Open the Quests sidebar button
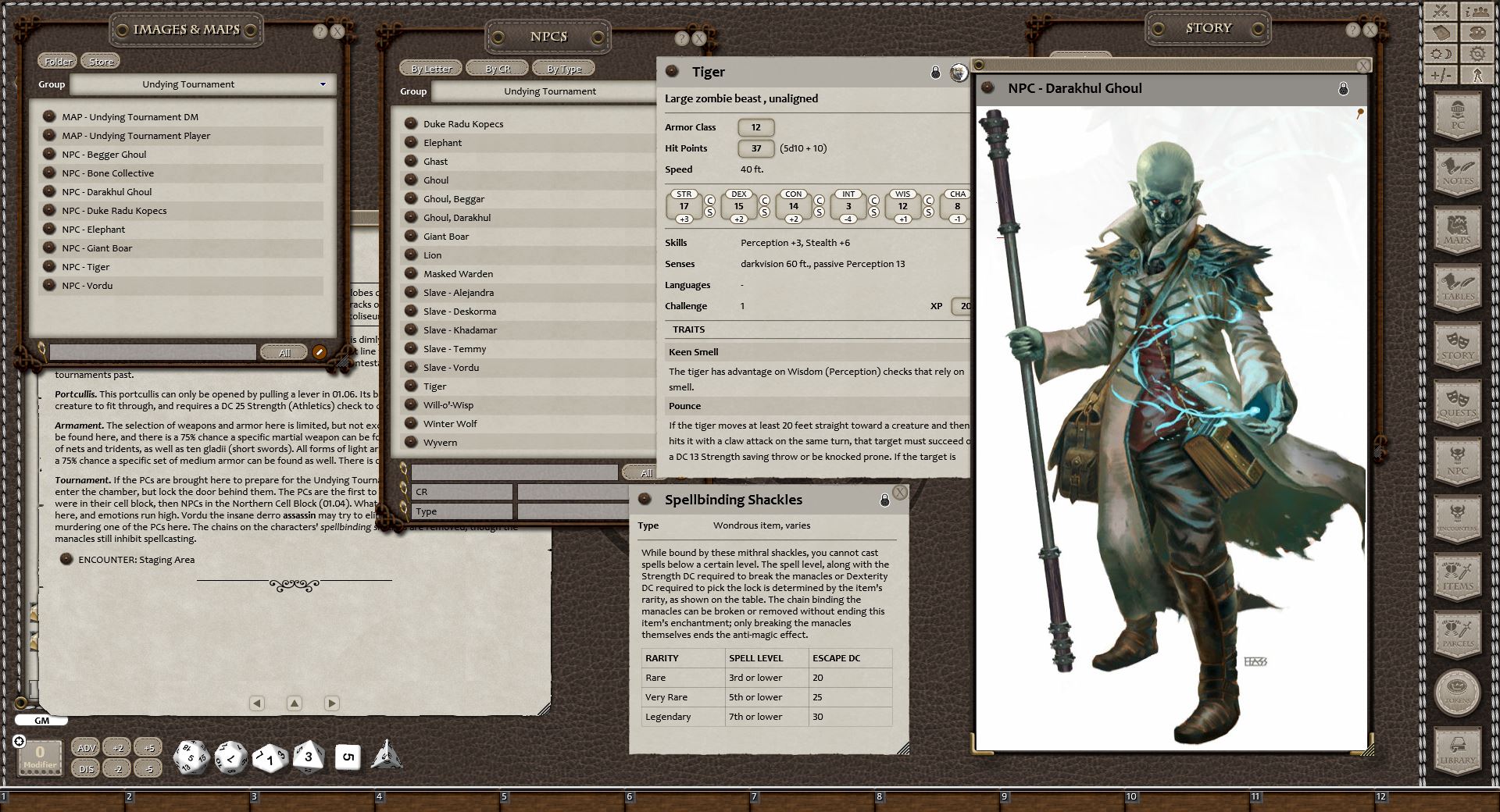 pos(1457,402)
